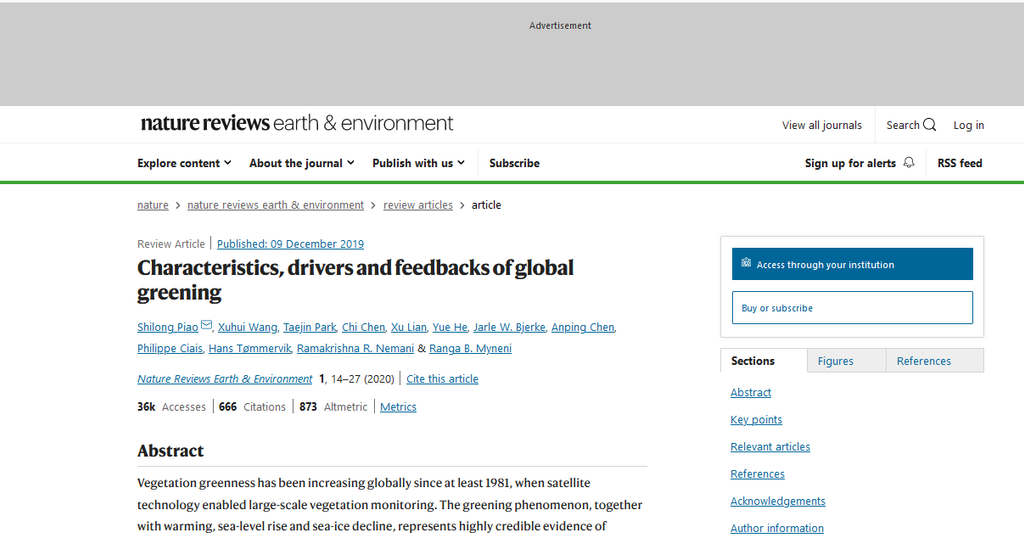Click the Subscribe menu item
The width and height of the screenshot is (1024, 538).
514,163
